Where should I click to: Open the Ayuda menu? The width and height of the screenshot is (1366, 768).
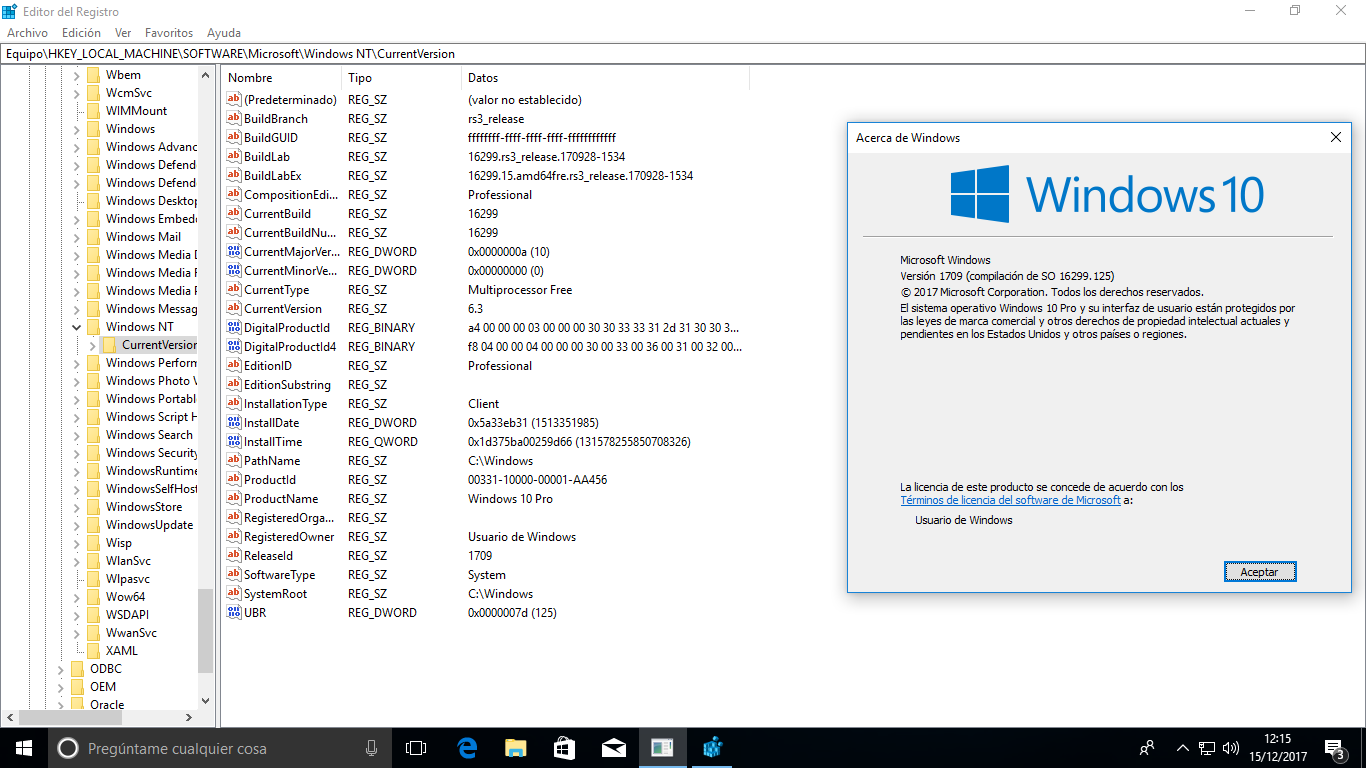point(223,33)
